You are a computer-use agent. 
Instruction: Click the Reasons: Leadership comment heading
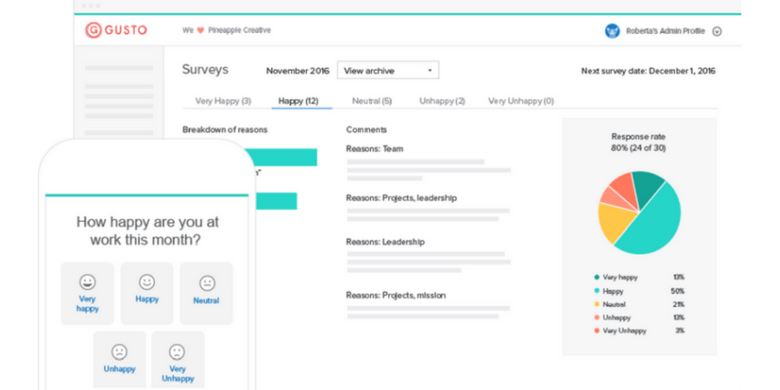(386, 242)
